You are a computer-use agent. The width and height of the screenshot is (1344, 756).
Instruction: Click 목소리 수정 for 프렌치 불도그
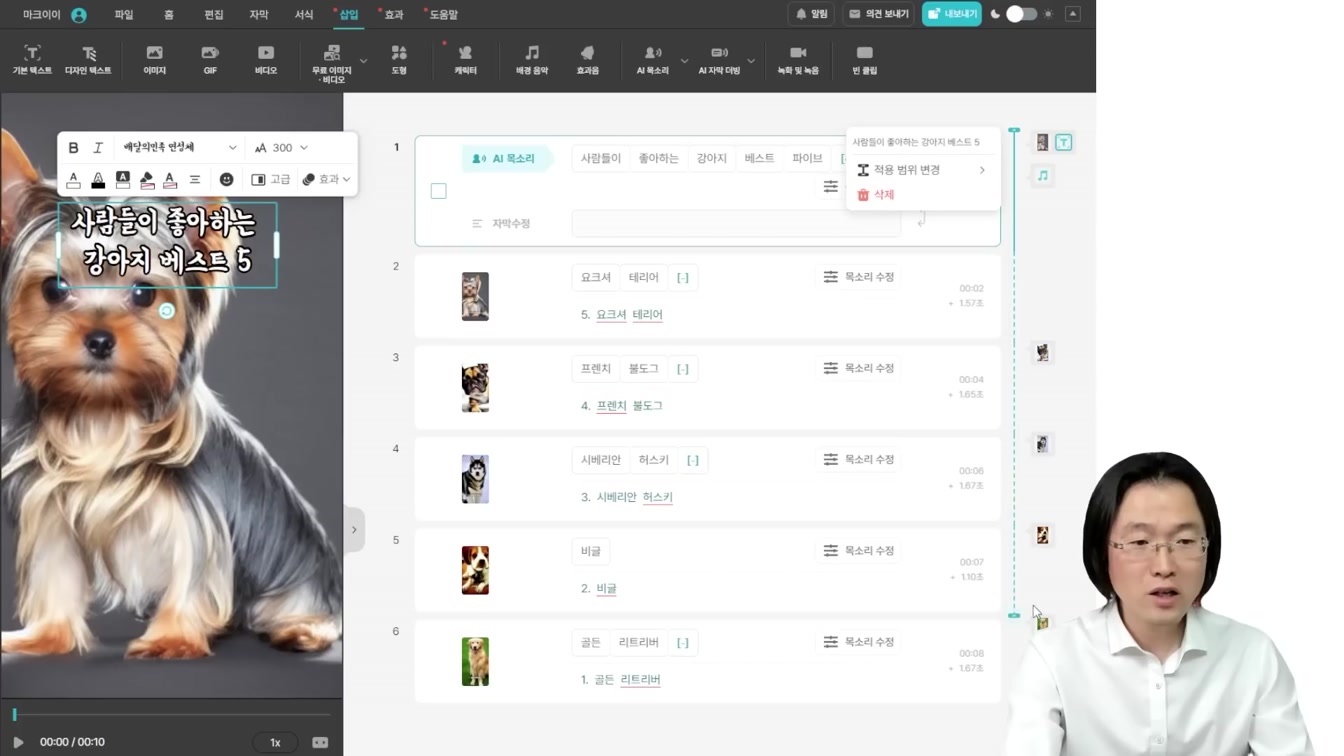click(859, 368)
